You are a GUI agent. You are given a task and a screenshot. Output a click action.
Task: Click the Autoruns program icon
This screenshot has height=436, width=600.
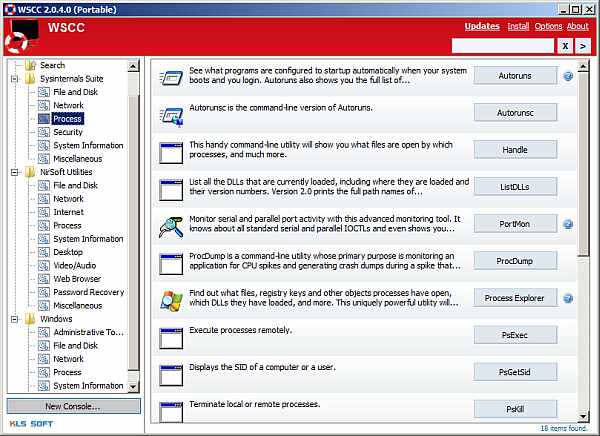coord(171,78)
